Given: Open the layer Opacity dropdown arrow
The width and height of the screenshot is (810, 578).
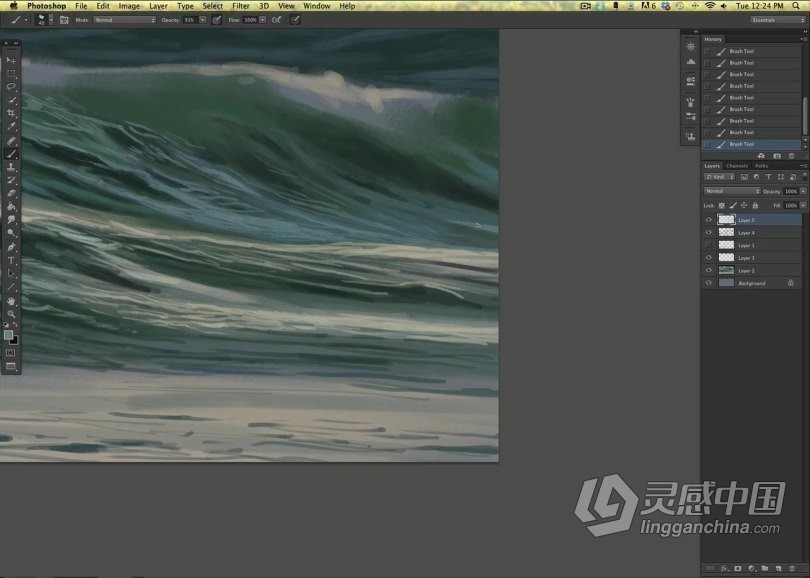Looking at the screenshot, I should pos(803,191).
